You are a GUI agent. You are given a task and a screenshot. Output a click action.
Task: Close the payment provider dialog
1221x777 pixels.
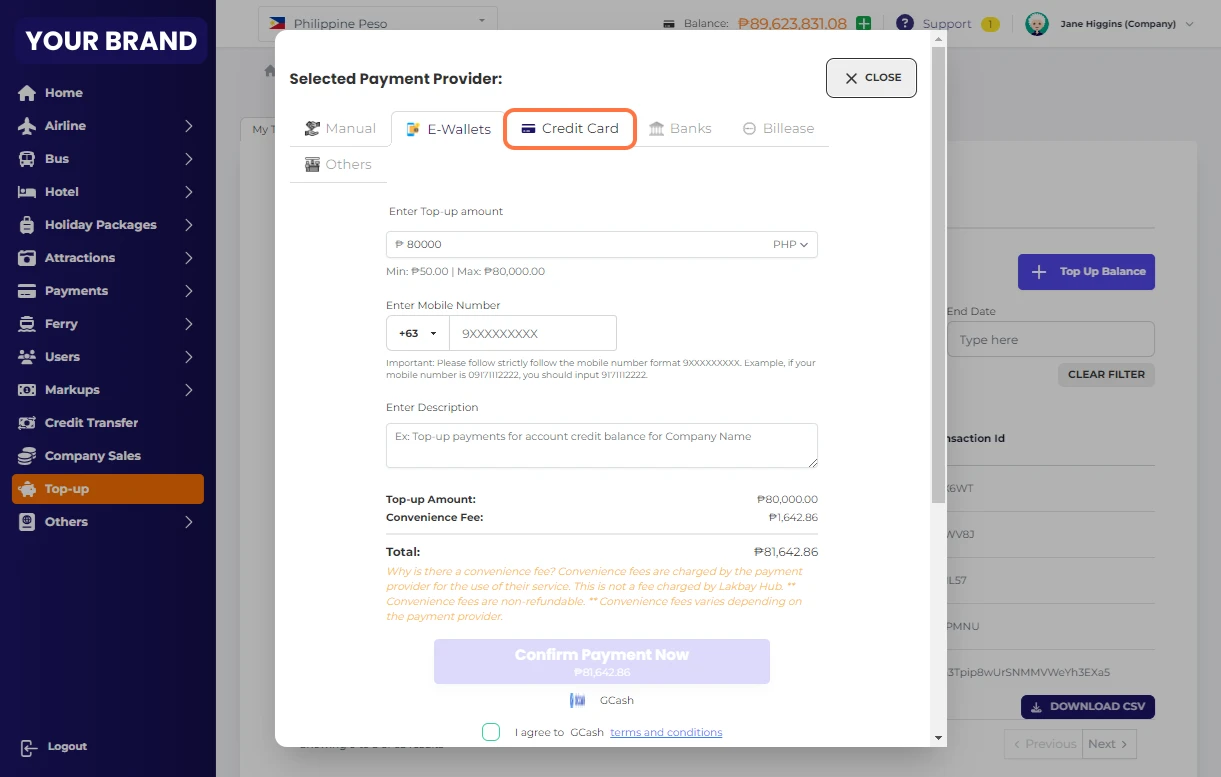pos(871,78)
